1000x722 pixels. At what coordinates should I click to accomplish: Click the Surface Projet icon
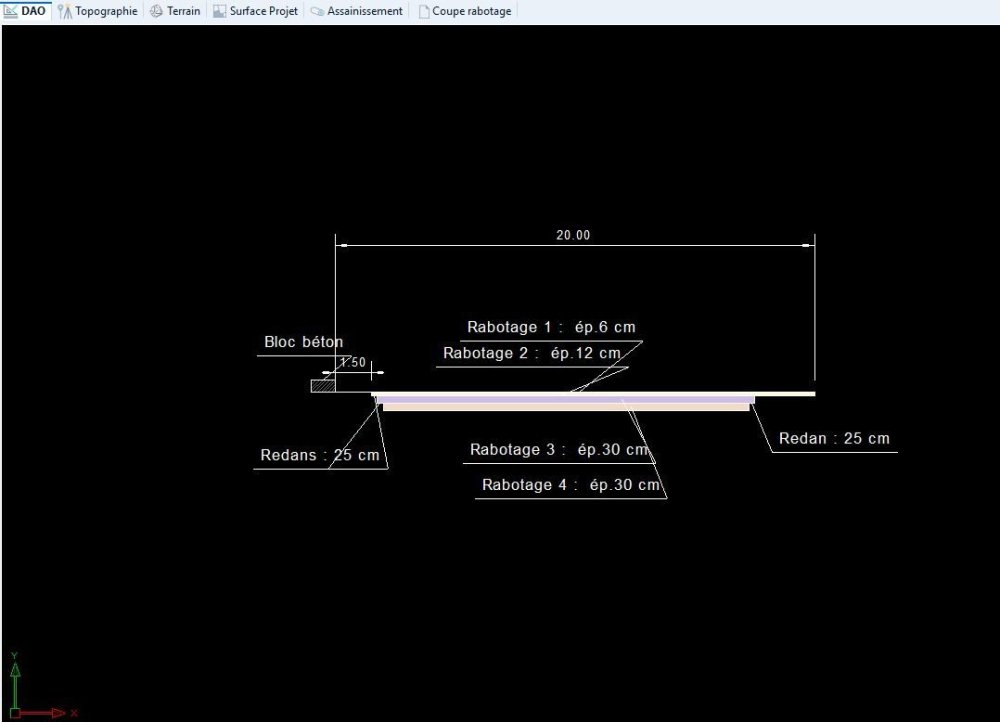click(x=219, y=11)
